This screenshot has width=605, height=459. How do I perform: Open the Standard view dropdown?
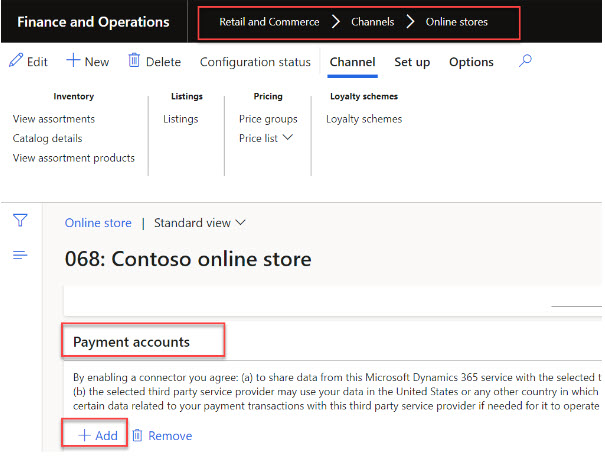tap(199, 223)
